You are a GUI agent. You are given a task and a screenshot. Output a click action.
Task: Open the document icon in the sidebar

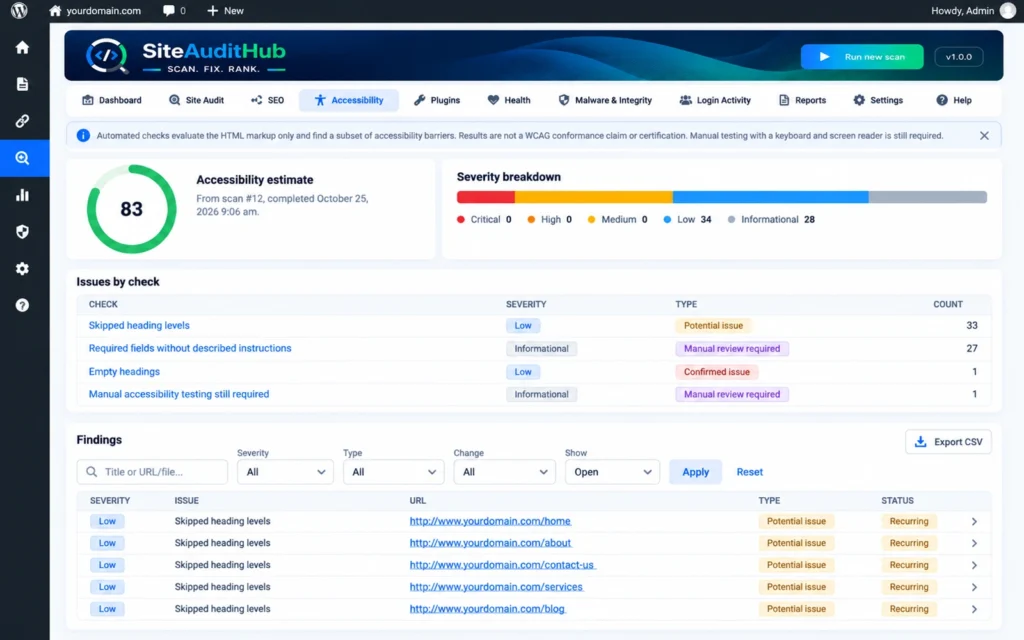[22, 84]
